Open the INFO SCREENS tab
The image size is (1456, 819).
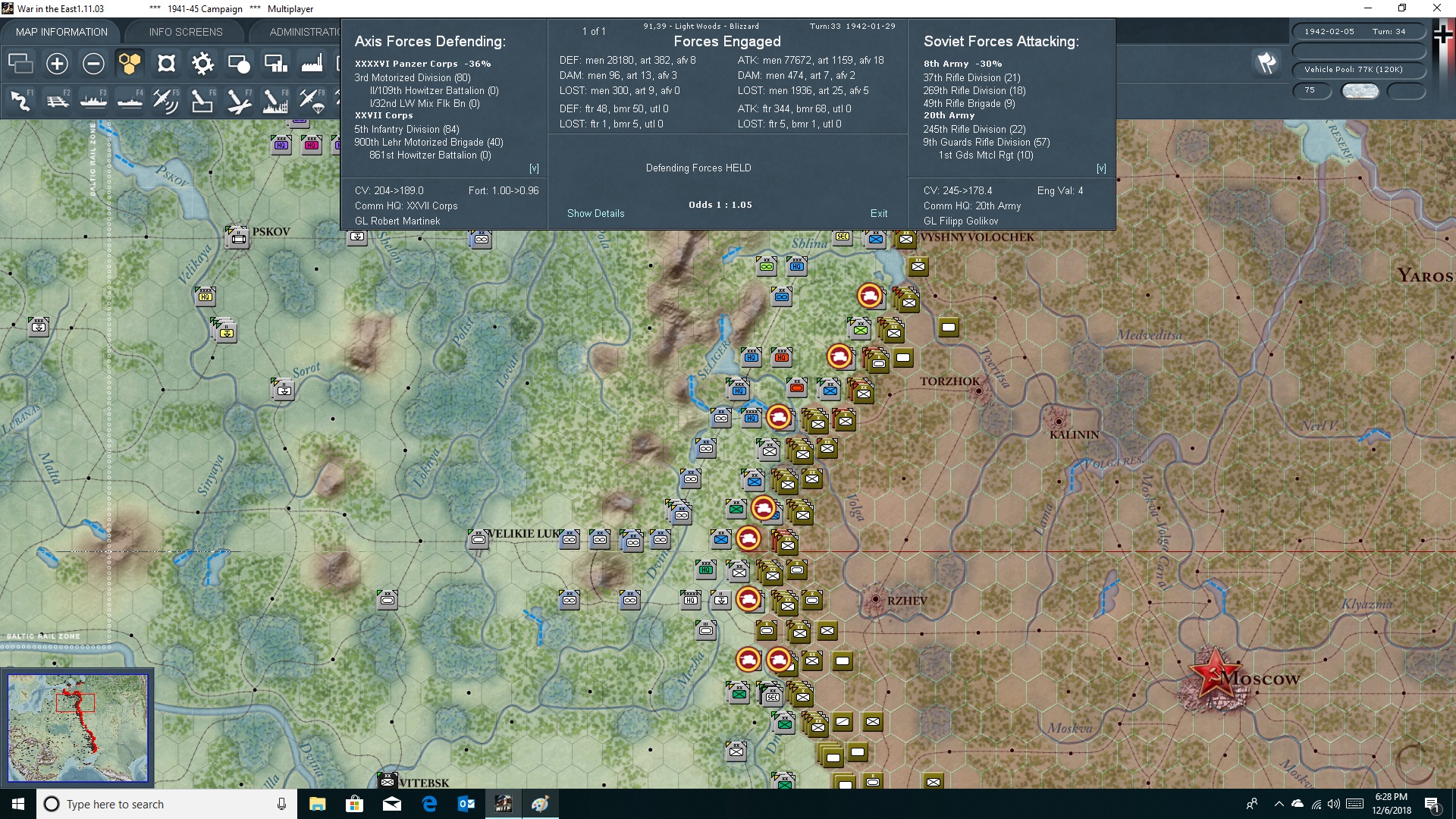186,32
